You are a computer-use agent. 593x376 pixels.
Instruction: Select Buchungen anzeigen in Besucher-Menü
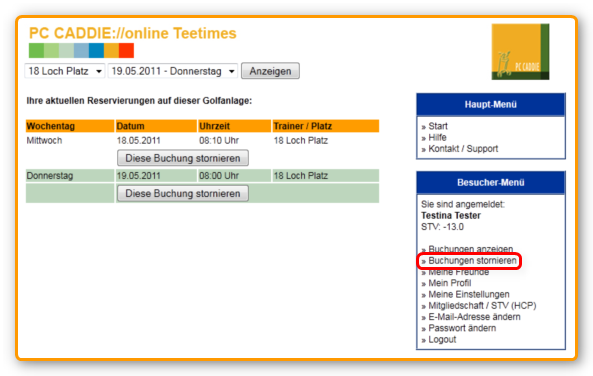coord(470,249)
